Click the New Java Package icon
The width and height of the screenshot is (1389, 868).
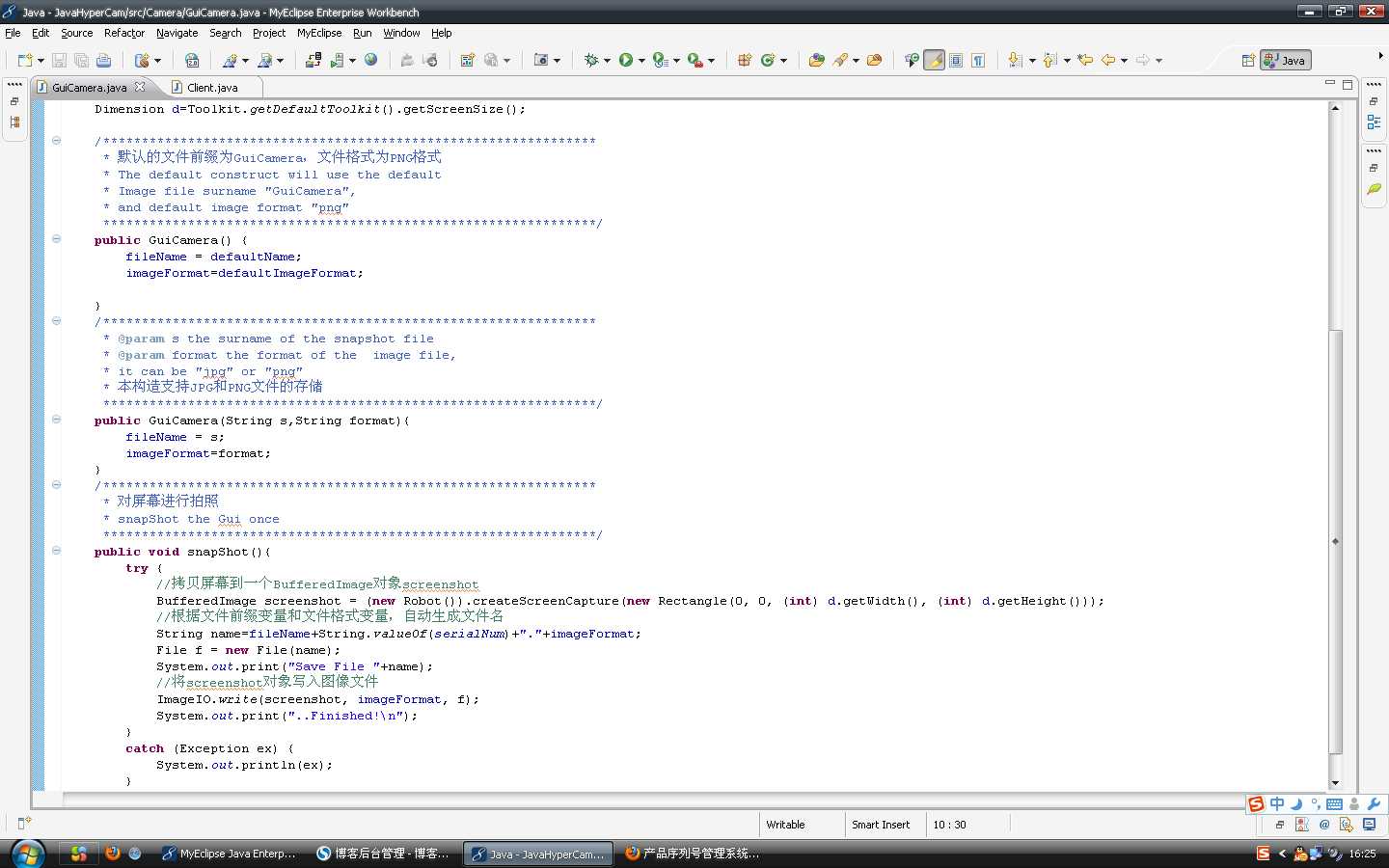coord(745,60)
